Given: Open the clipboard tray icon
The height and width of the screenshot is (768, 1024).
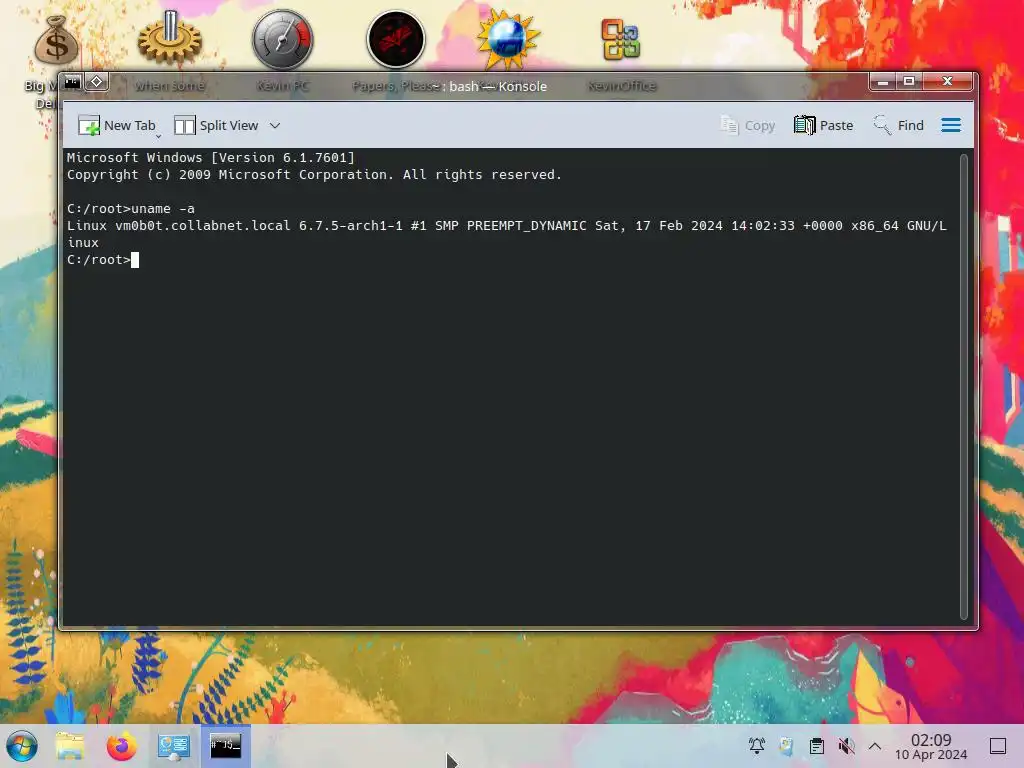Looking at the screenshot, I should (816, 746).
